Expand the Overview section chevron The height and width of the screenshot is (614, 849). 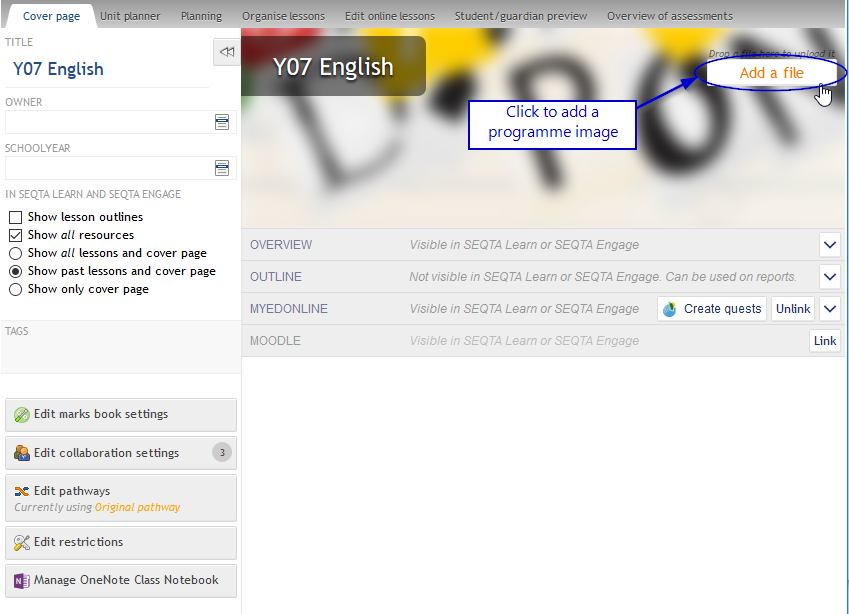point(829,245)
